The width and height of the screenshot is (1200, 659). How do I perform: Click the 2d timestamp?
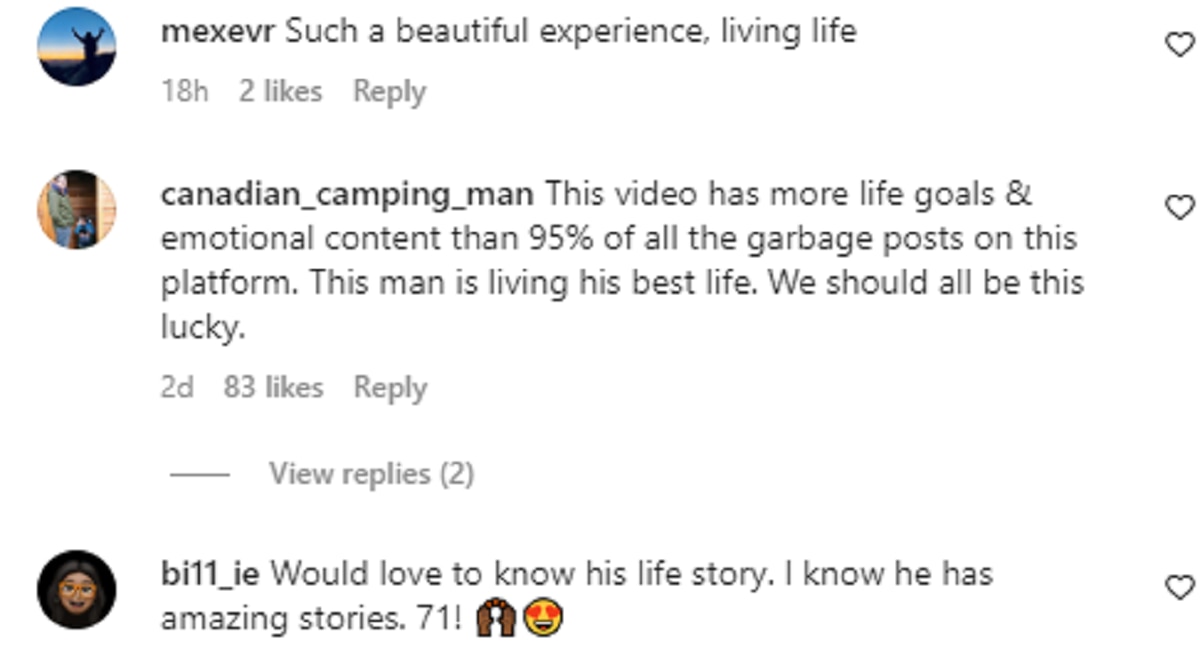pos(177,387)
